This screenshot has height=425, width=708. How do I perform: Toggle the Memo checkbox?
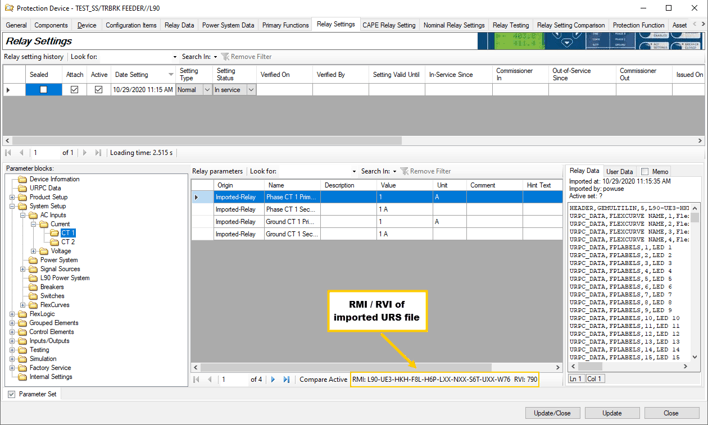[645, 172]
